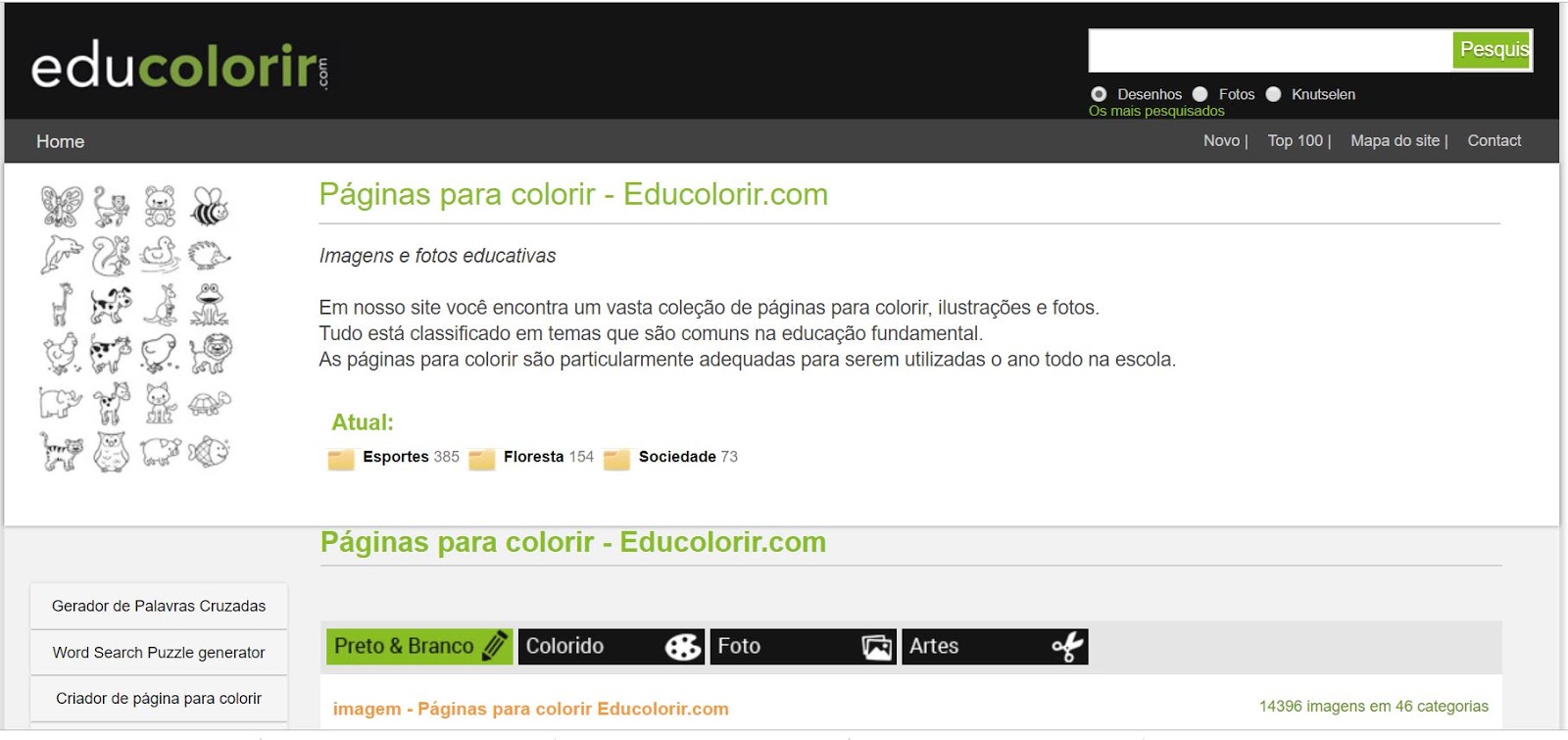
Task: Click into the search text field
Action: (1270, 50)
